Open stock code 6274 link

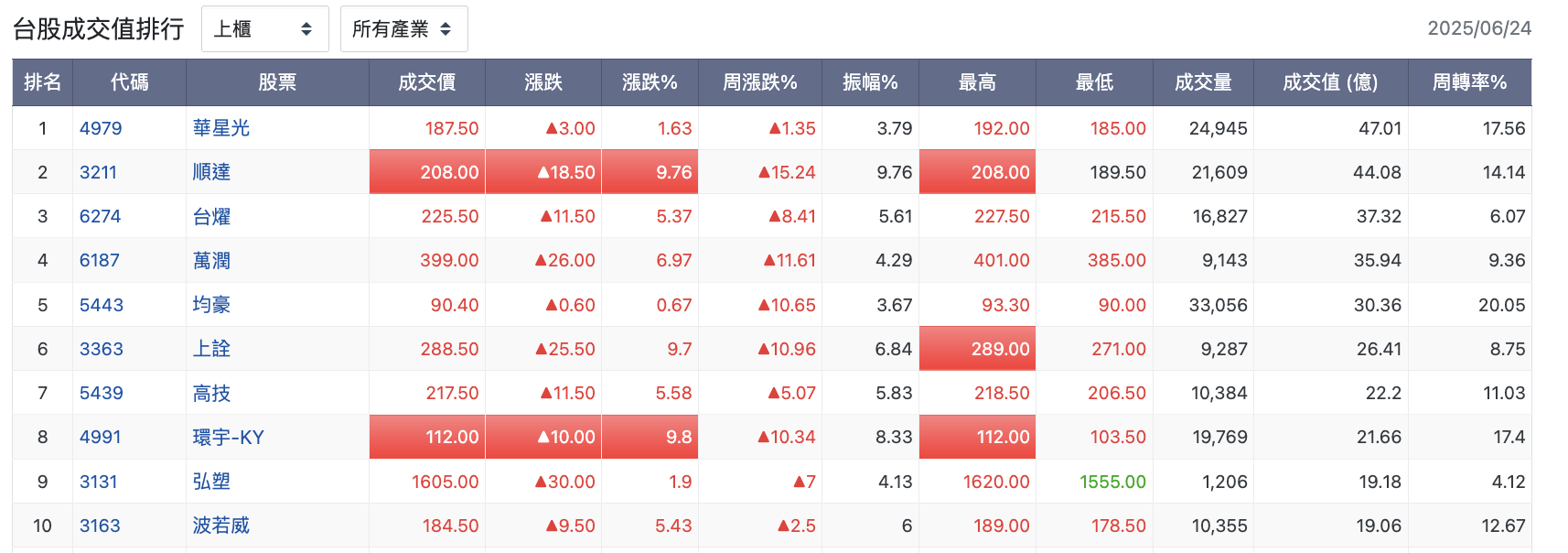pos(100,216)
